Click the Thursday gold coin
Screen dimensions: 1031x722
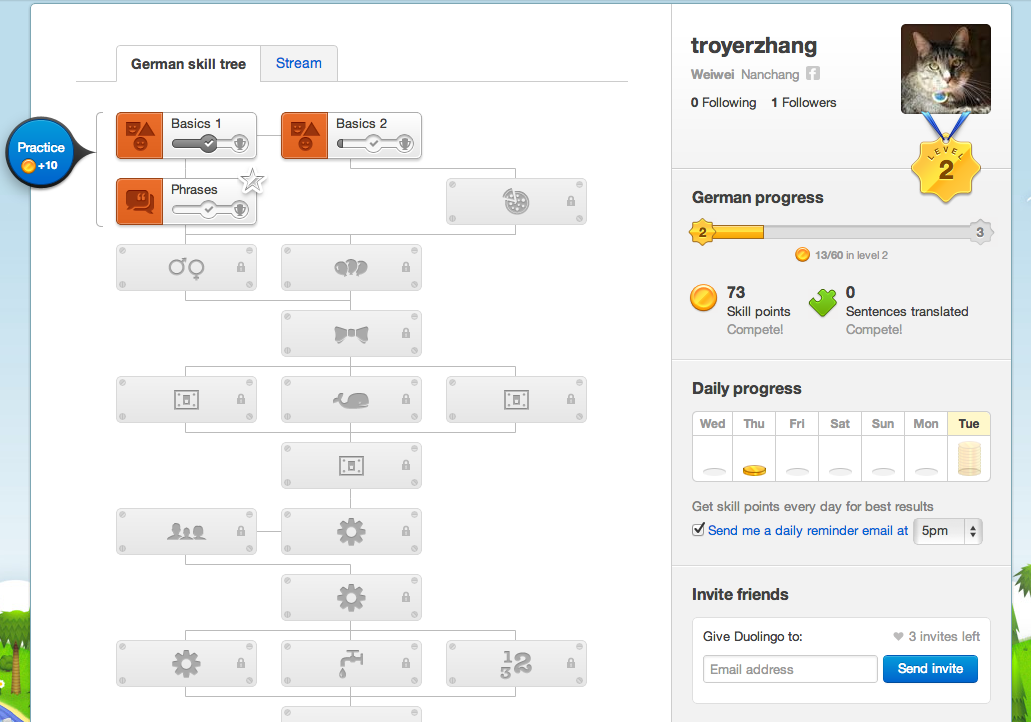pyautogui.click(x=754, y=470)
